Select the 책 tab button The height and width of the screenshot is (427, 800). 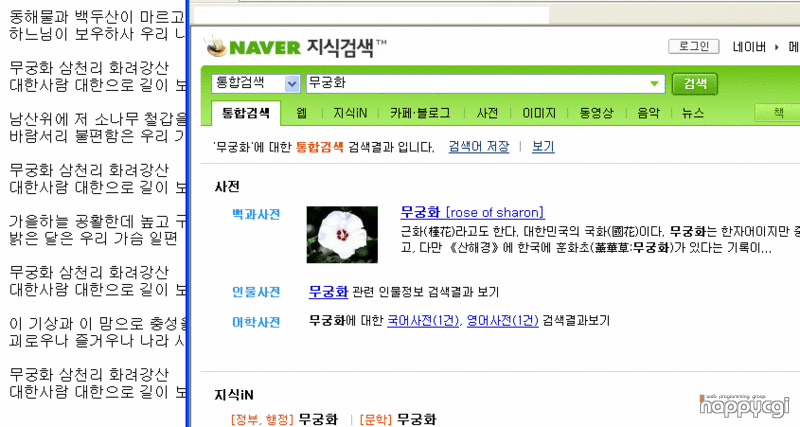coord(778,113)
